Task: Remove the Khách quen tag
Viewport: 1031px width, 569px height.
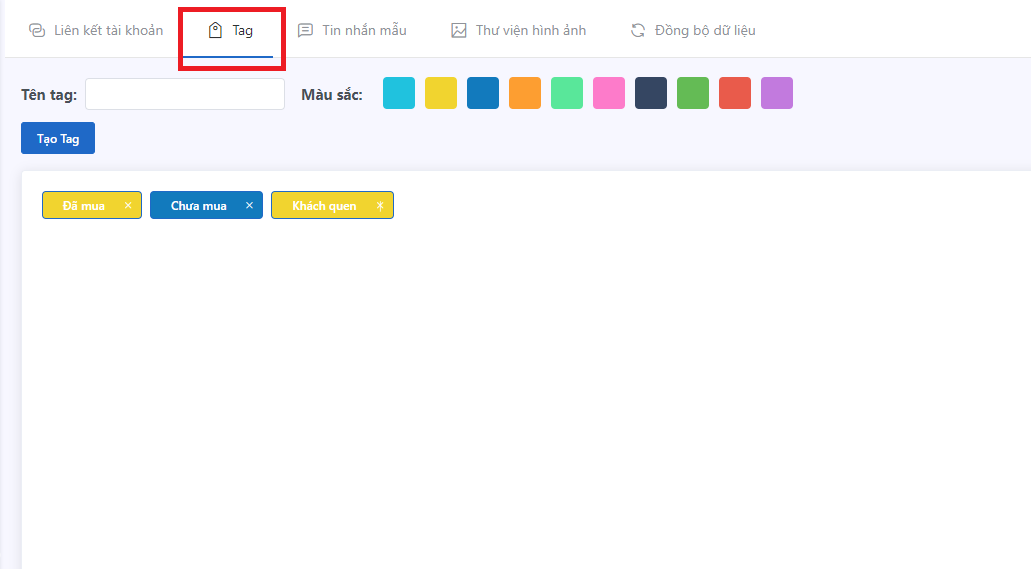Action: (x=380, y=205)
